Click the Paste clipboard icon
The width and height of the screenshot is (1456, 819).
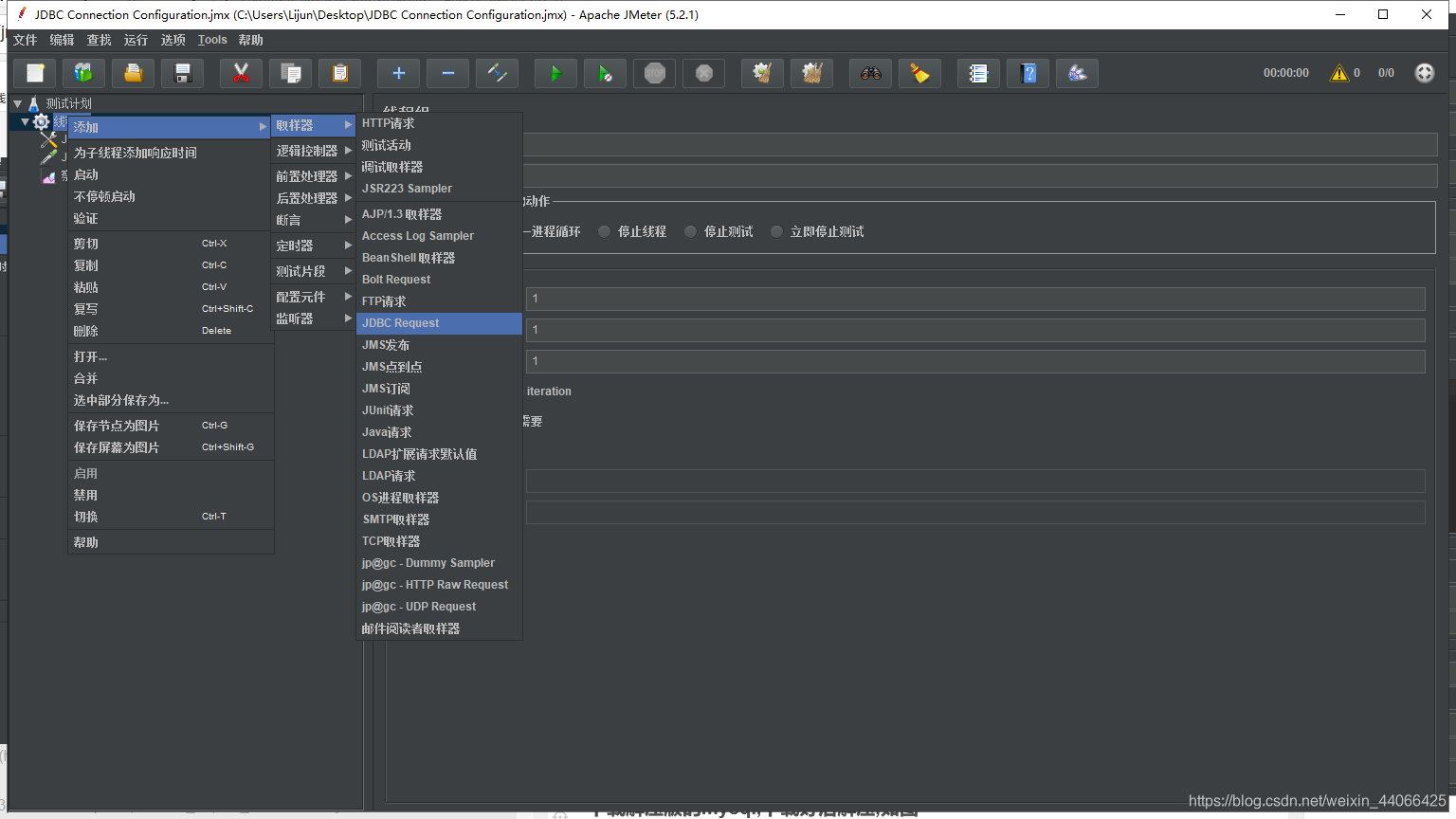(340, 73)
